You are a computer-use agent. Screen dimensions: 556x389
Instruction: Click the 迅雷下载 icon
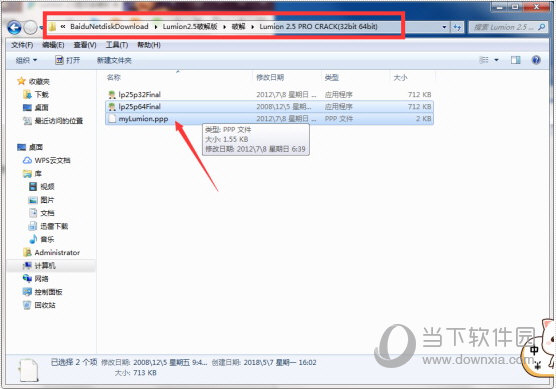[33, 226]
